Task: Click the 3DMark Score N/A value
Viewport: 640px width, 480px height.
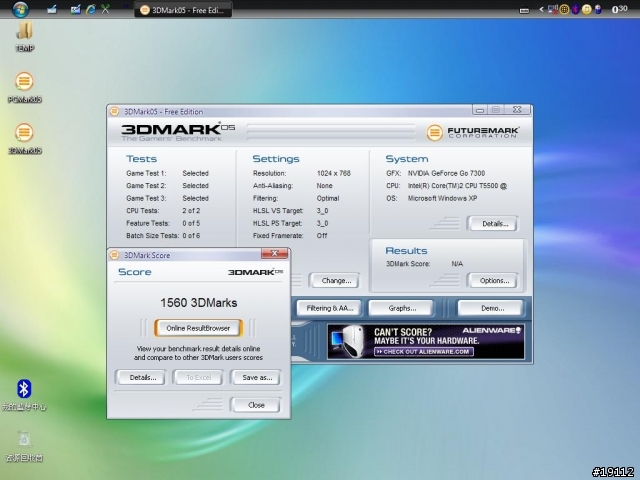Action: tap(457, 264)
